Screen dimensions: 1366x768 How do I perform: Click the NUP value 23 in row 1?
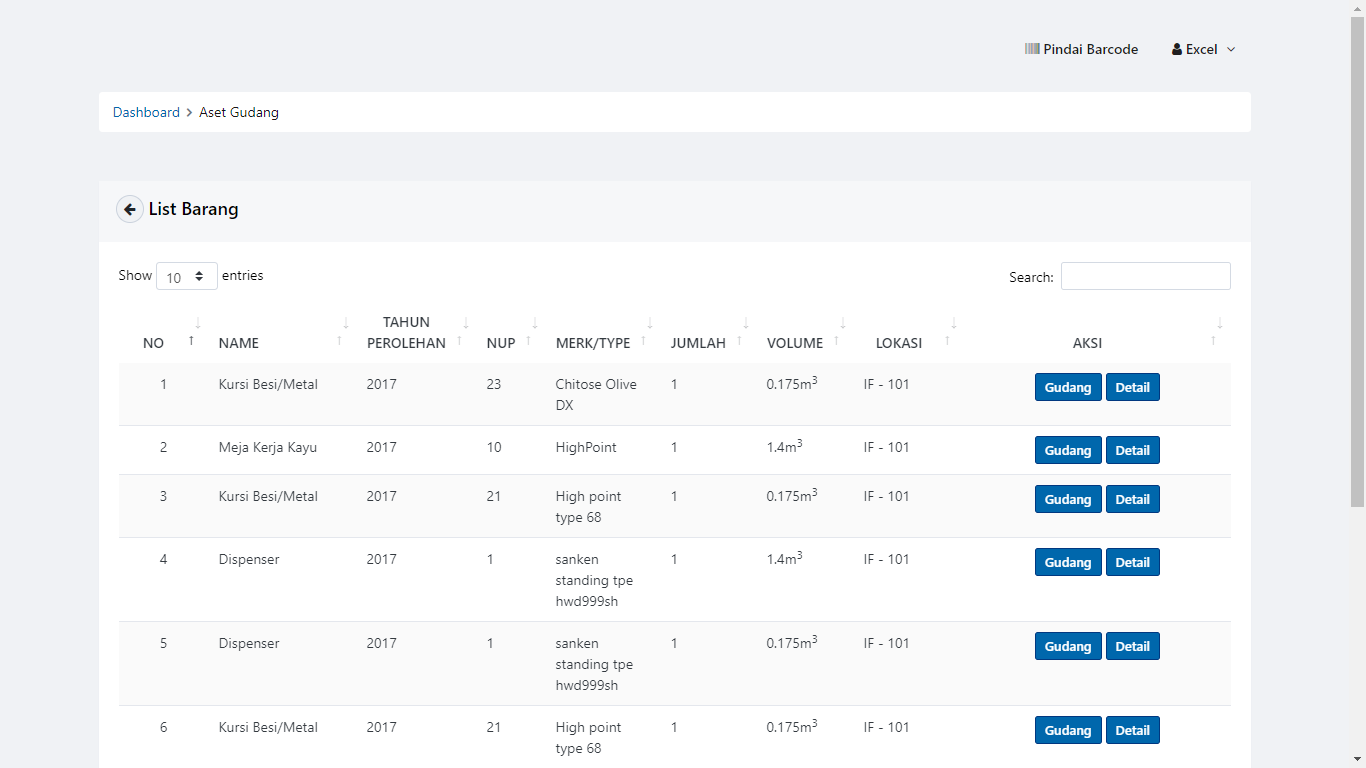494,384
